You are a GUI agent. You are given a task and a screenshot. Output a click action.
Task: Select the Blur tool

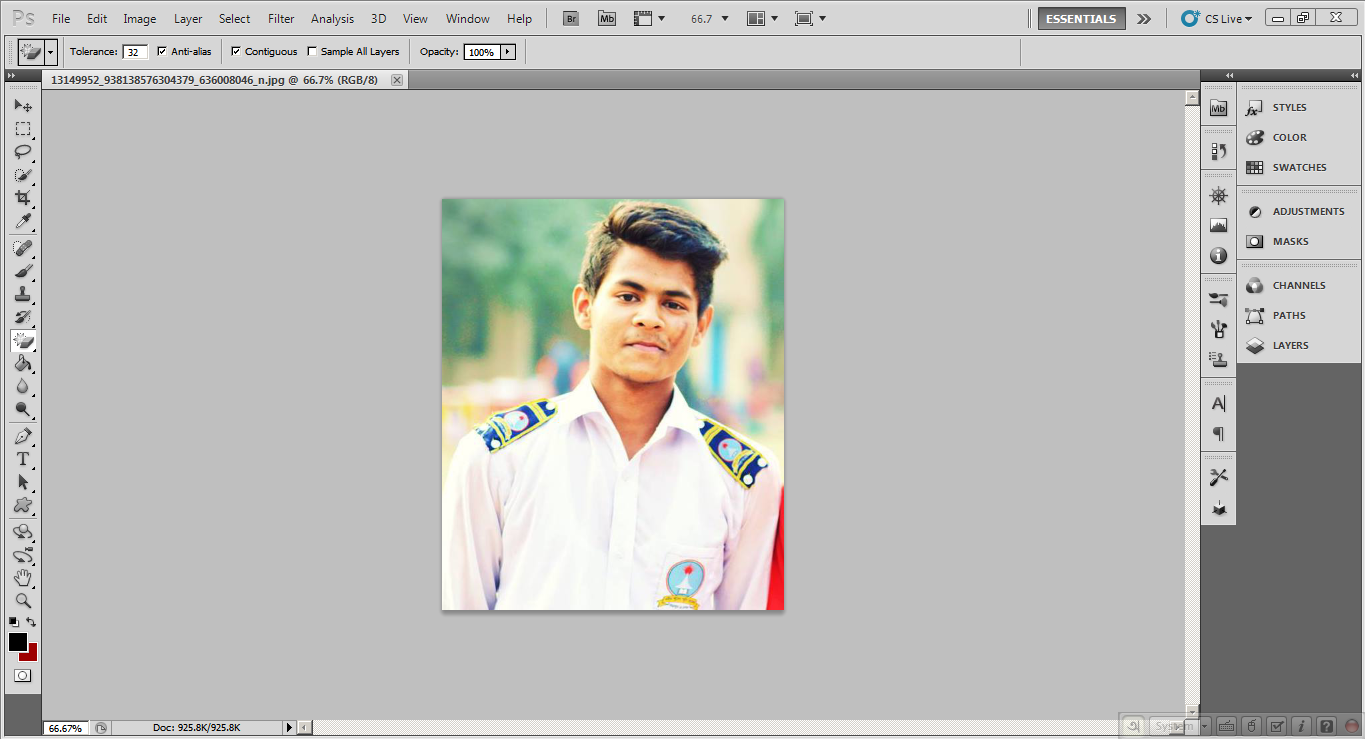coord(23,386)
